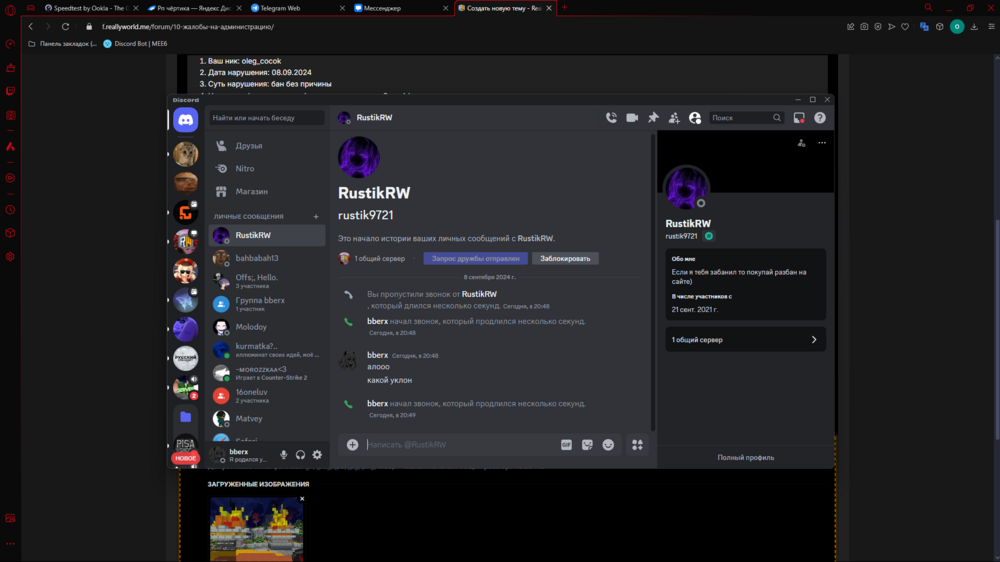Open Полный профиль link

(x=746, y=457)
